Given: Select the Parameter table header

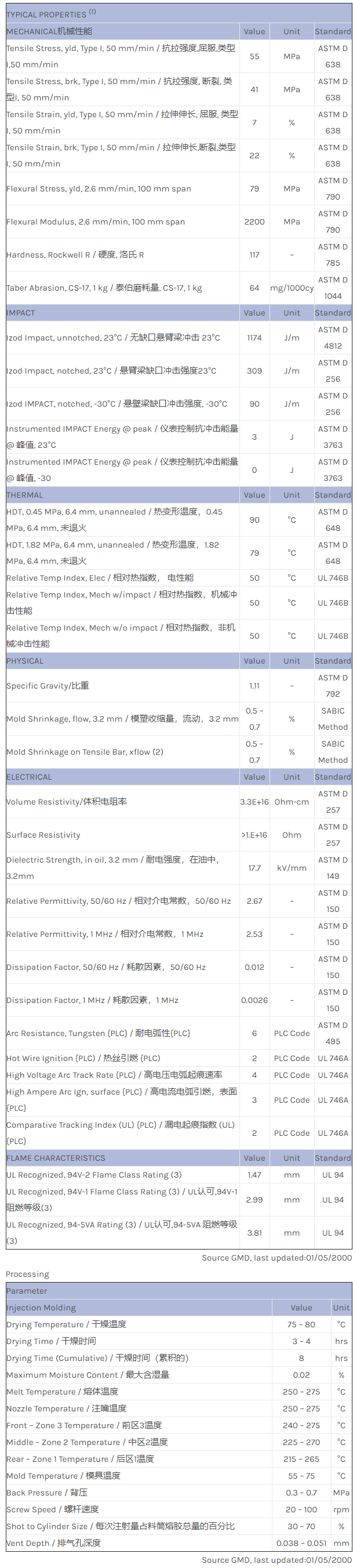Looking at the screenshot, I should (x=27, y=1291).
